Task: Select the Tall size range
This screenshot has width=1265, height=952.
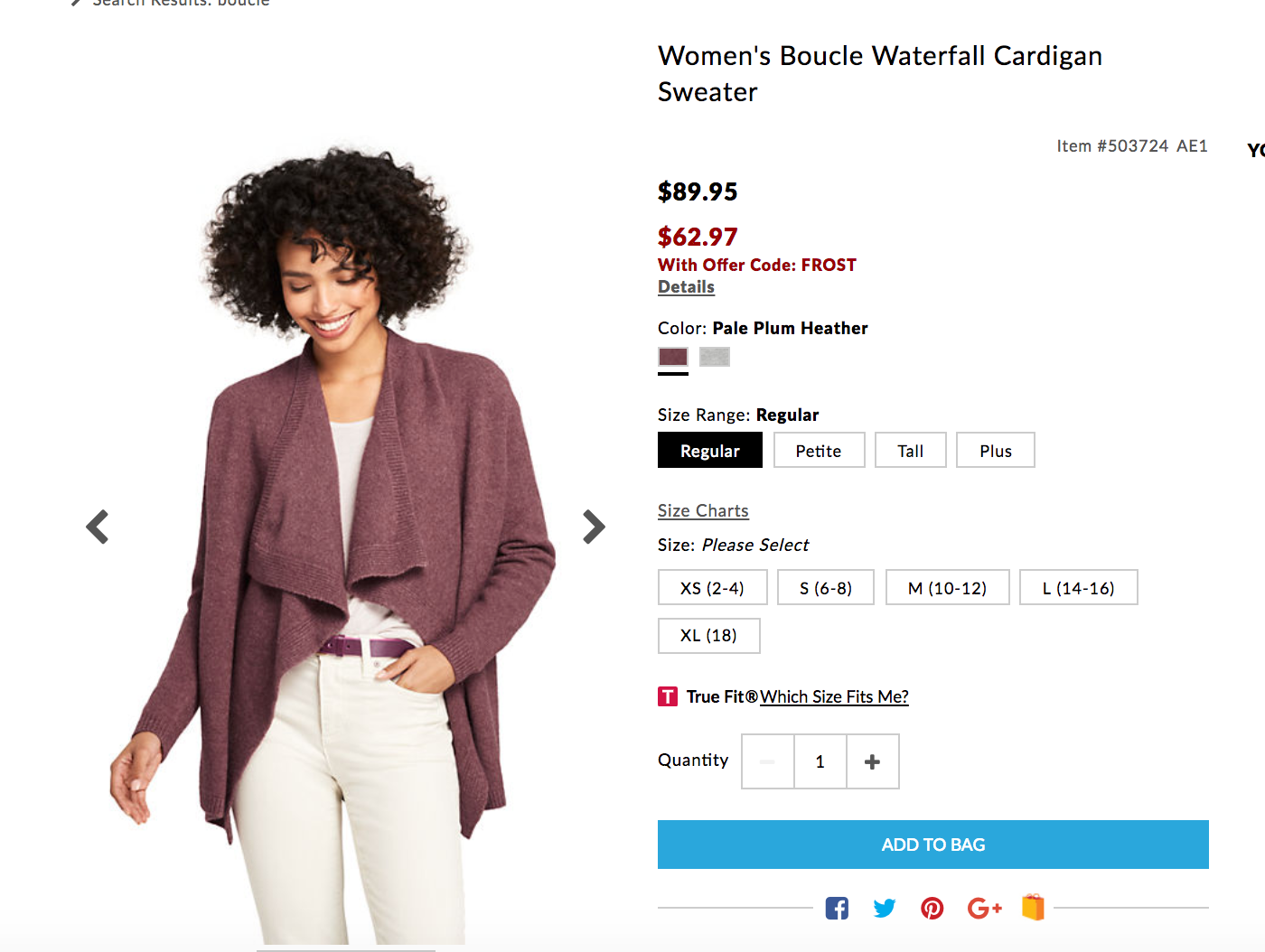Action: tap(910, 450)
